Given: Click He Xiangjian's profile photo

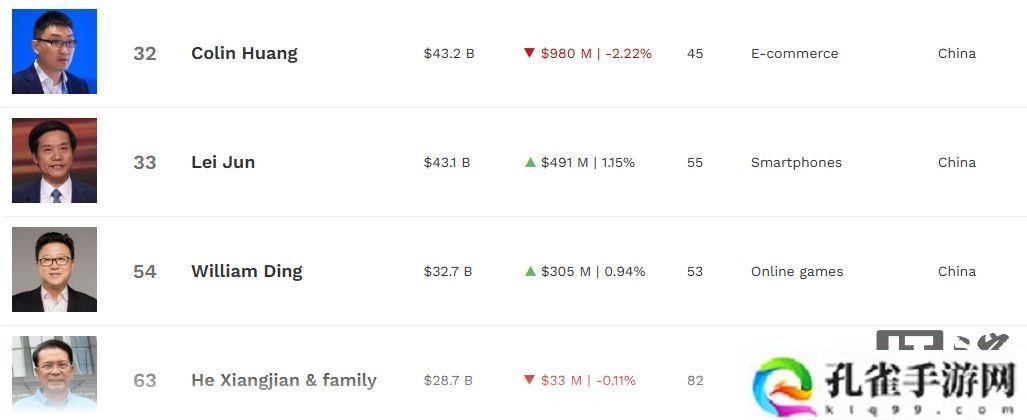Looking at the screenshot, I should pos(54,374).
